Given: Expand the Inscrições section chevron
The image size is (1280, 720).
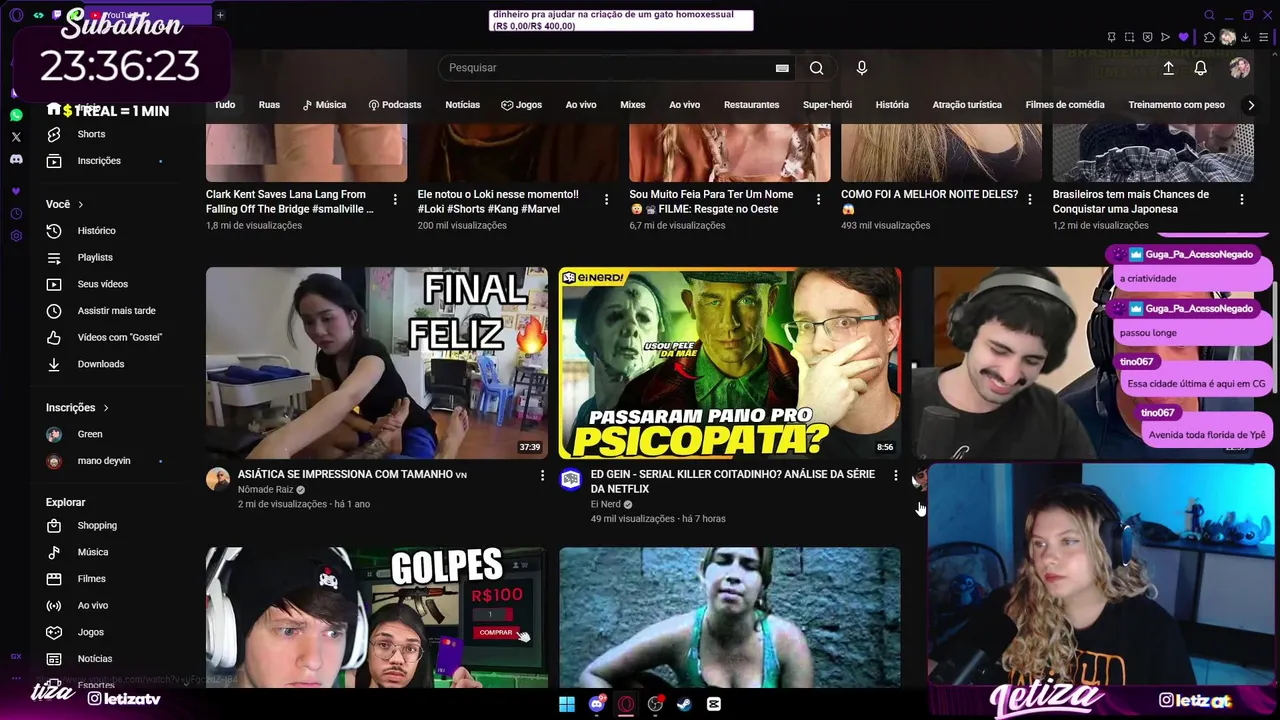Looking at the screenshot, I should (x=106, y=408).
